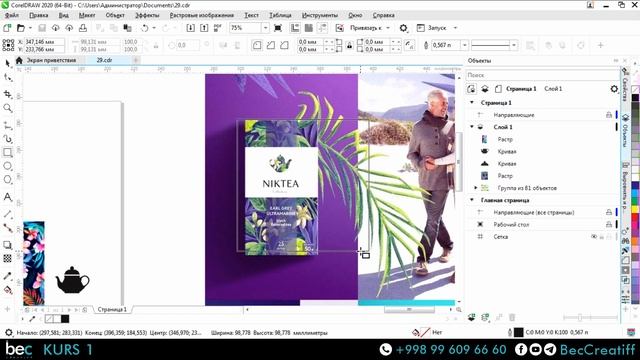Select first Растр object row
This screenshot has height=360, width=640.
coord(543,139)
